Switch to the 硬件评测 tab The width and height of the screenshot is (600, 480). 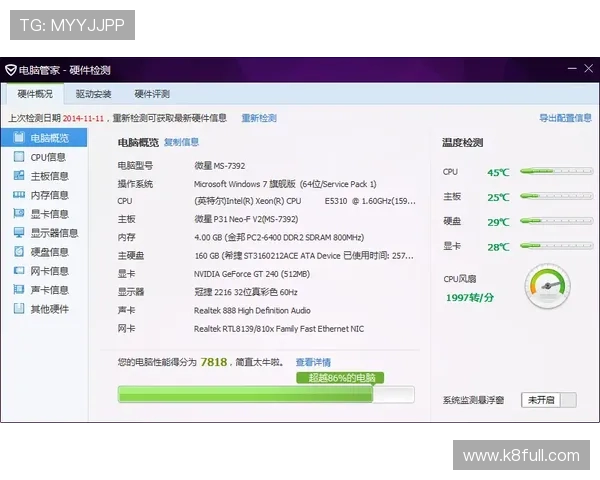coord(152,94)
